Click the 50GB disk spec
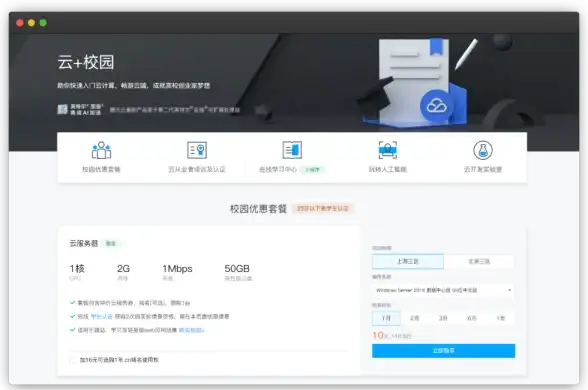This screenshot has height=390, width=588. (237, 268)
